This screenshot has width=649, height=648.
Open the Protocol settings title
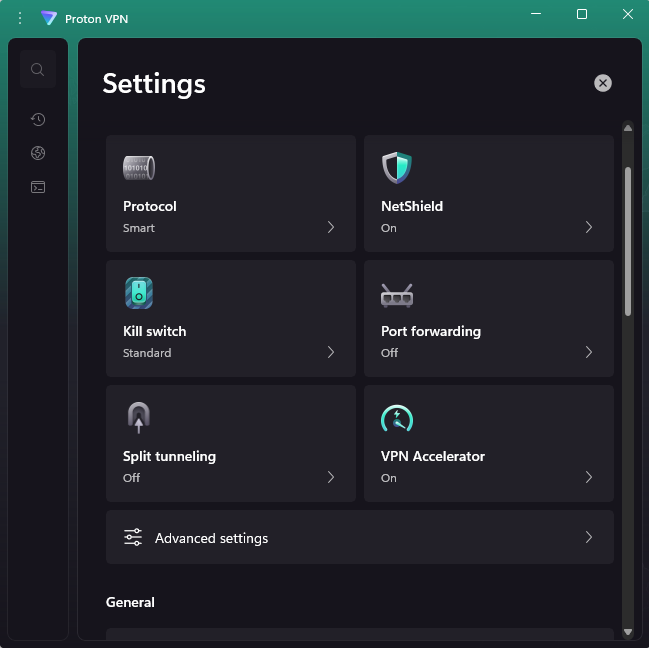(x=150, y=206)
